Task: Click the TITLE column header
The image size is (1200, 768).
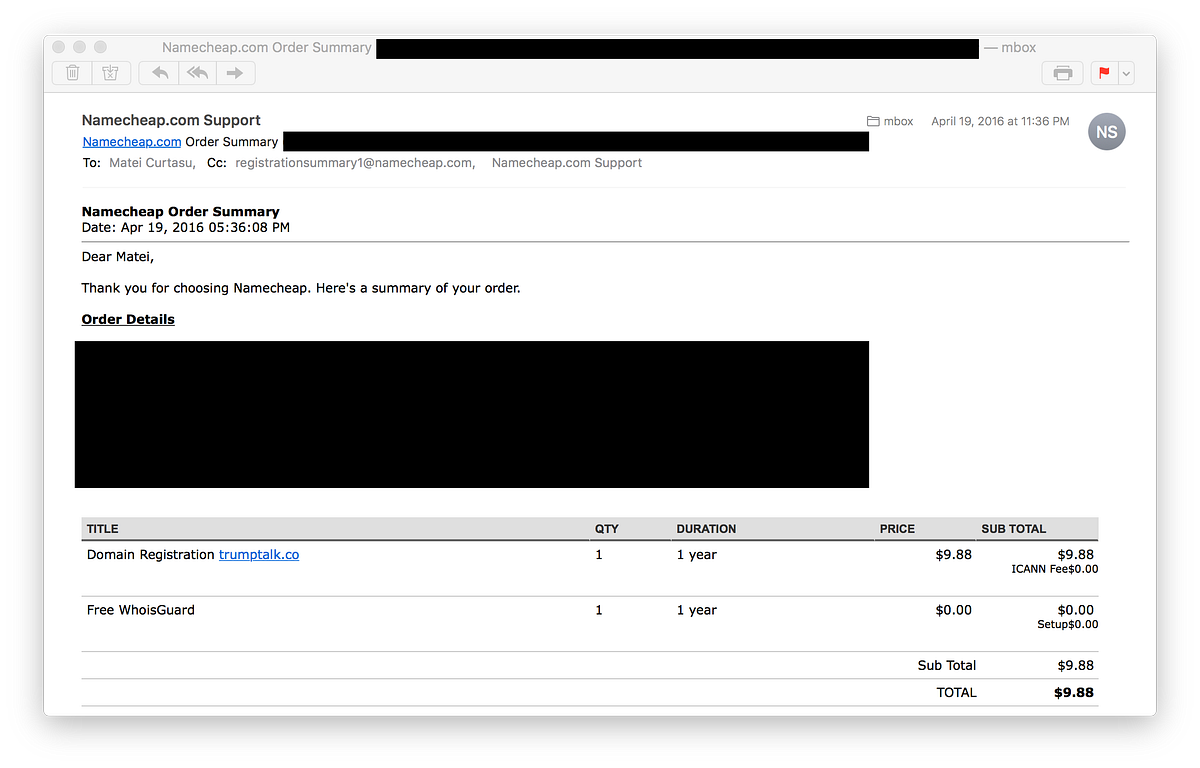Action: click(103, 529)
